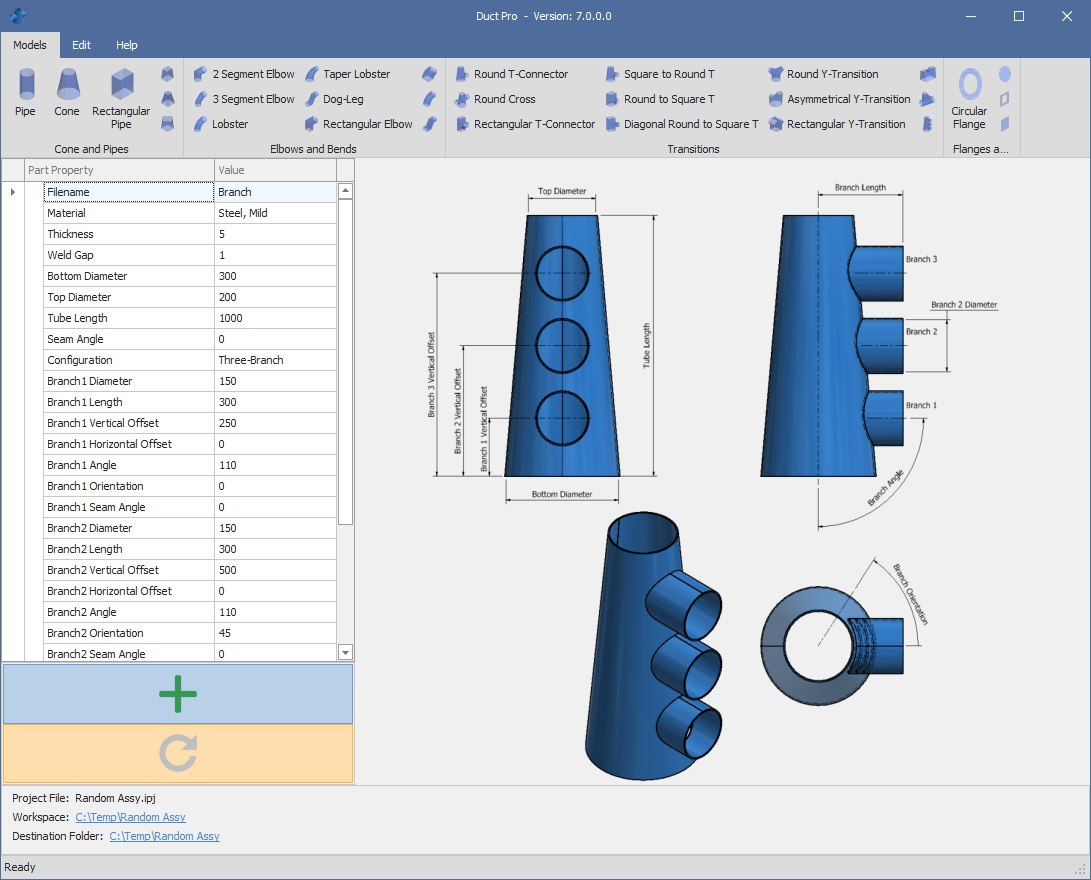Open the Destination Folder path link
Viewport: 1091px width, 880px height.
[x=164, y=836]
